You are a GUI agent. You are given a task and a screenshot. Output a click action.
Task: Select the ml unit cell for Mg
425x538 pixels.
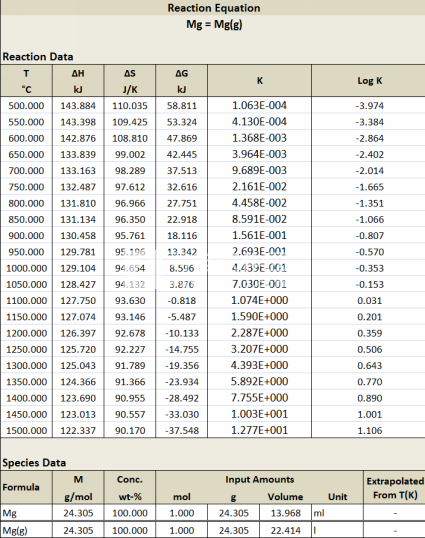point(337,513)
